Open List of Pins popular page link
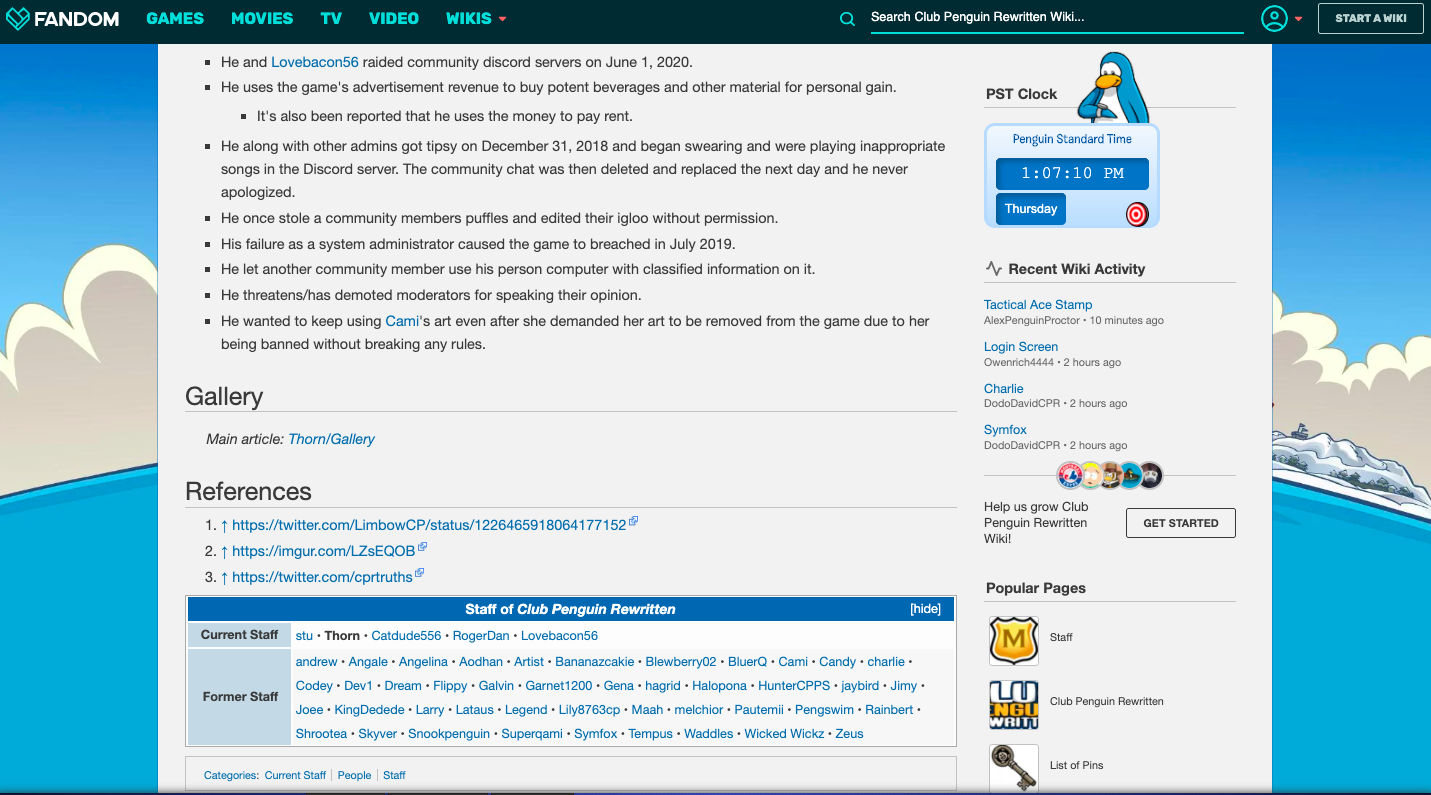 (1076, 765)
